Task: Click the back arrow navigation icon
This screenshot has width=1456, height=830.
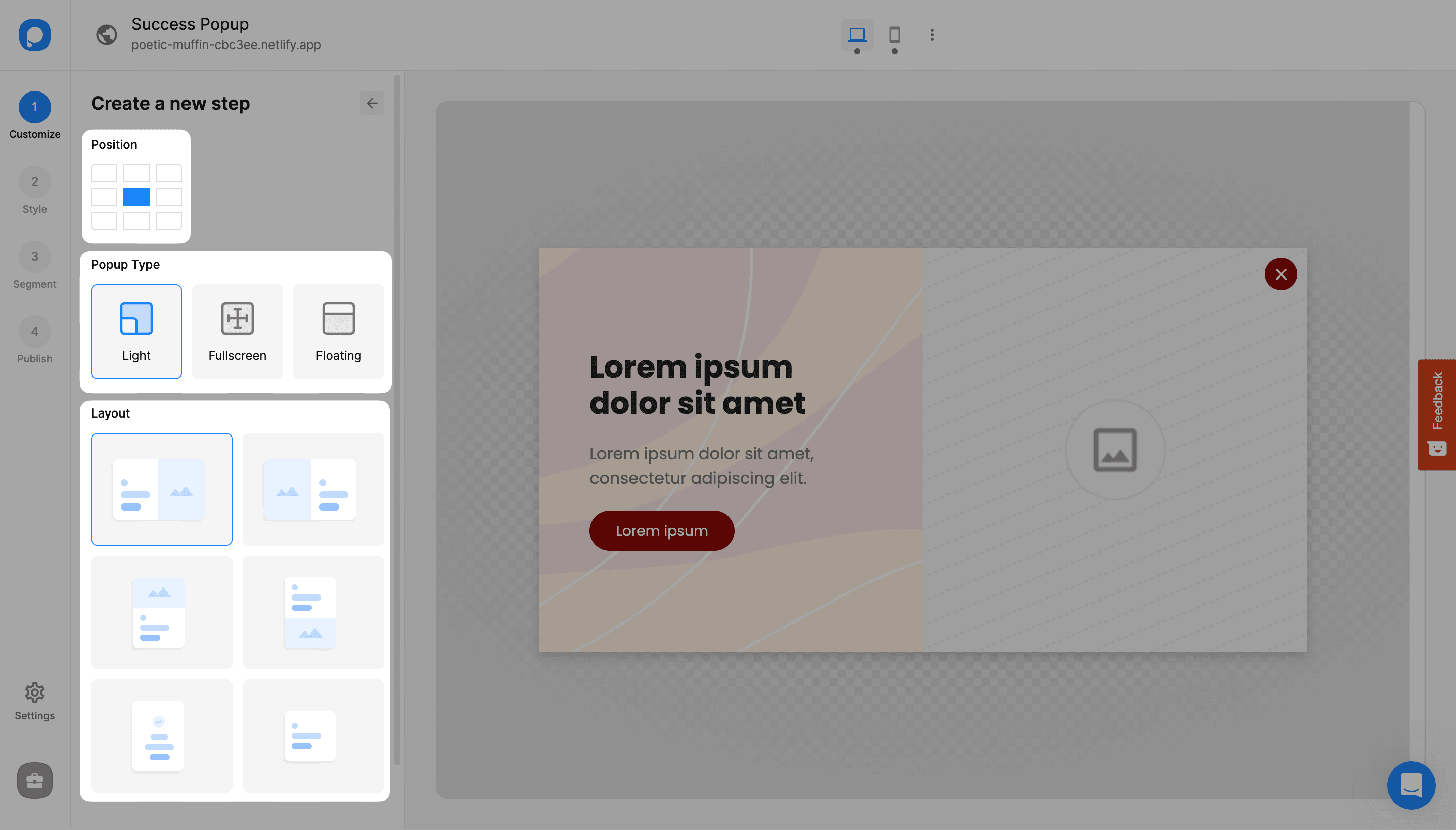Action: coord(372,103)
